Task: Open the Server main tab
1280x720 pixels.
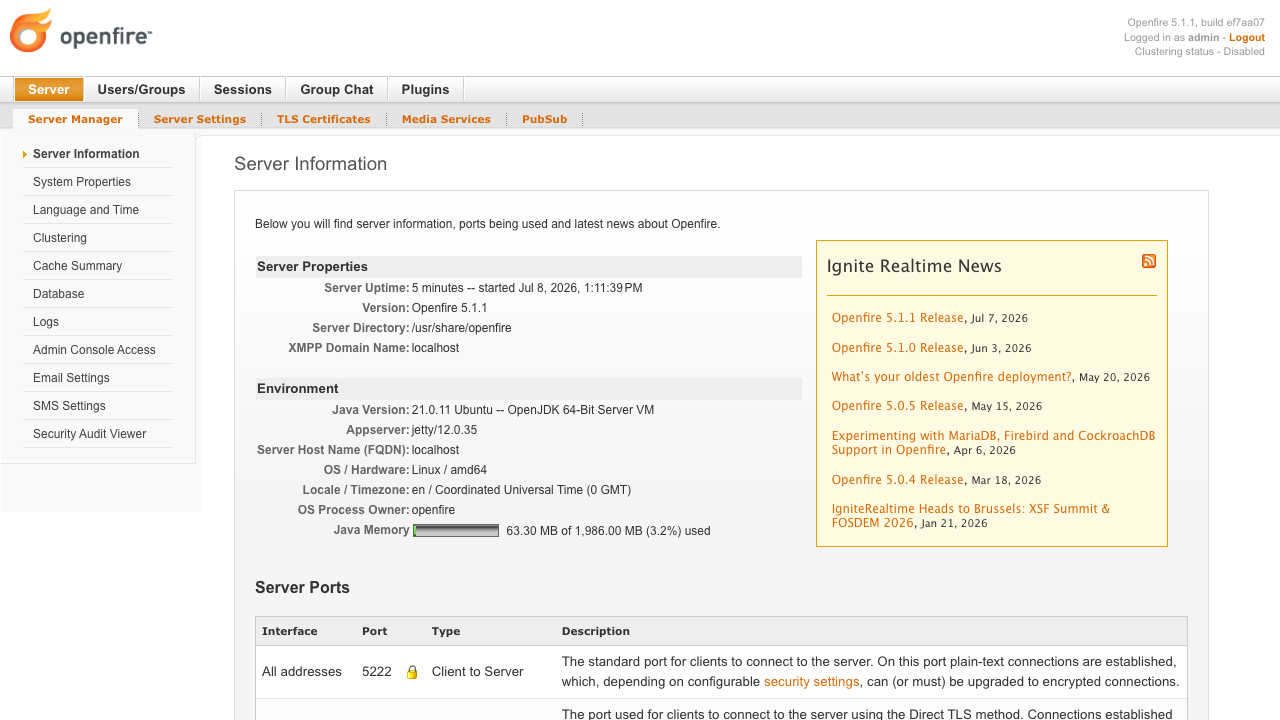Action: coord(49,89)
